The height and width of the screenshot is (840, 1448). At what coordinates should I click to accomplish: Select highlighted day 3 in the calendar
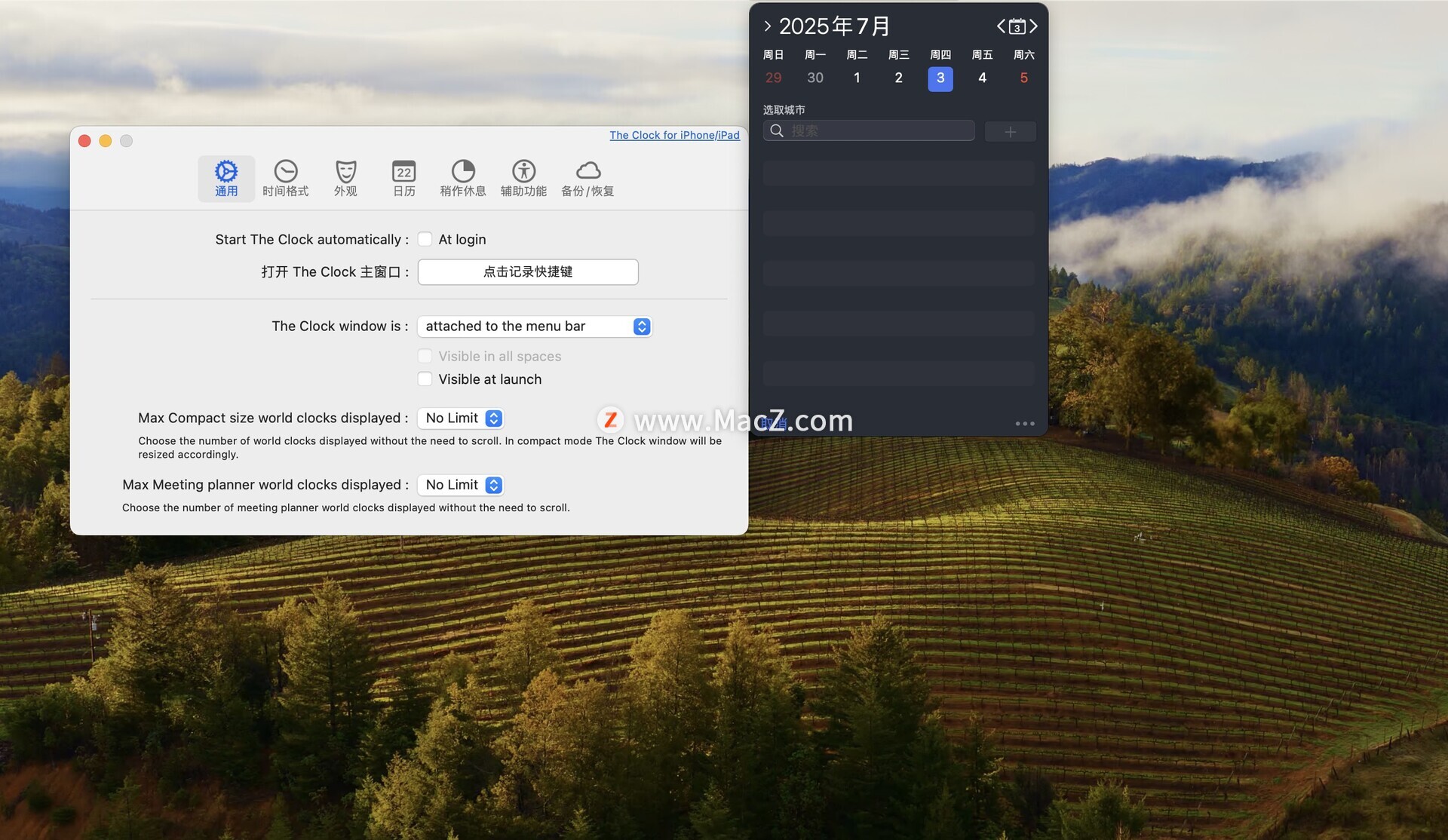(x=940, y=78)
